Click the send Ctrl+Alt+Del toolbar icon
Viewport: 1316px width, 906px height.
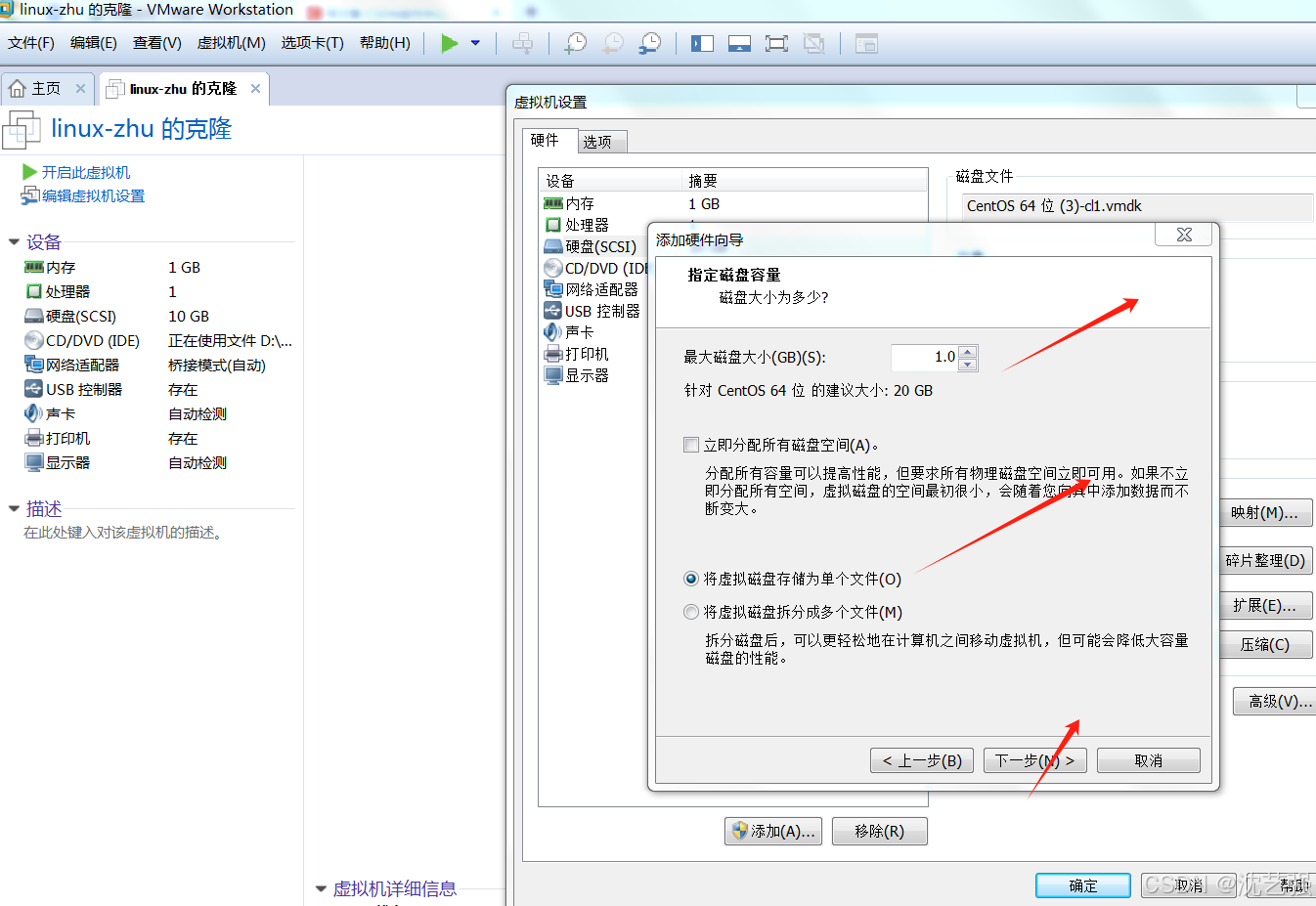[523, 43]
